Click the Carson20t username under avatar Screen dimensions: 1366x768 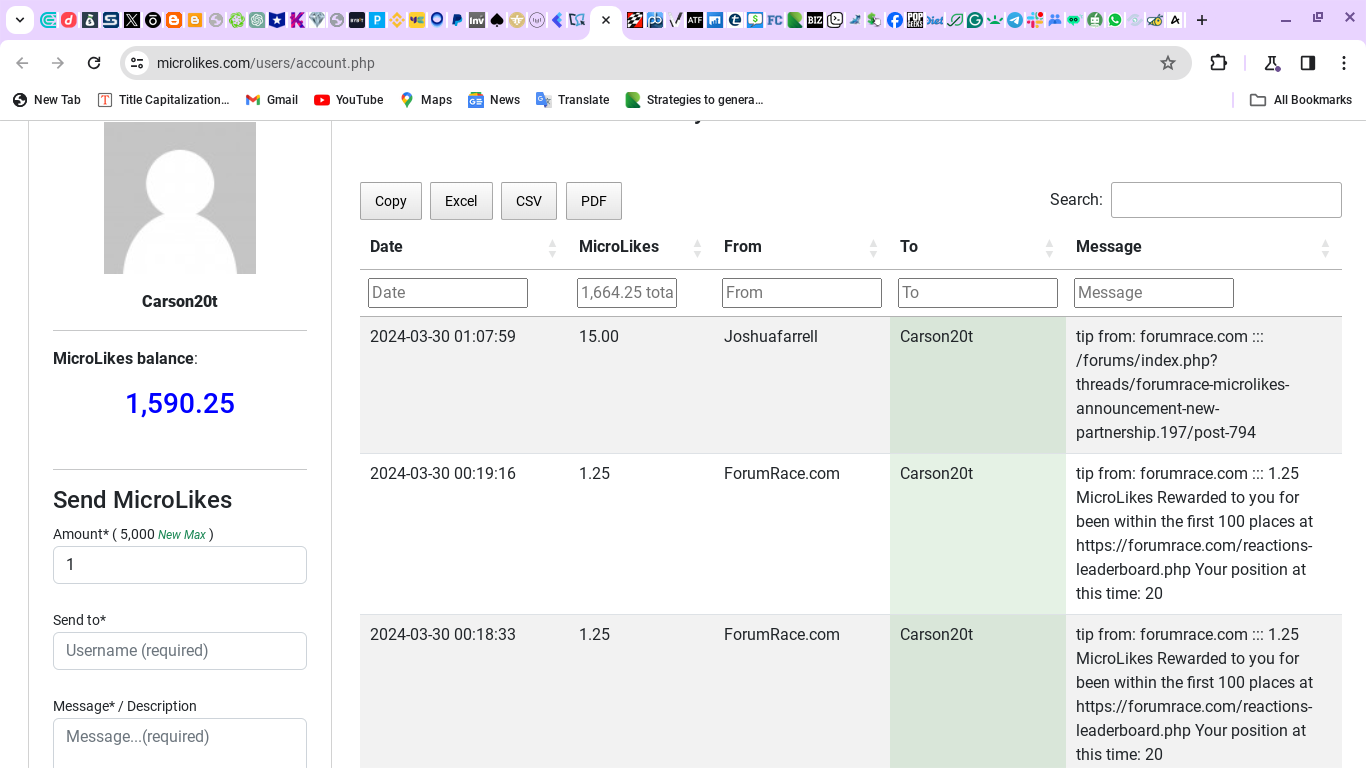tap(180, 302)
